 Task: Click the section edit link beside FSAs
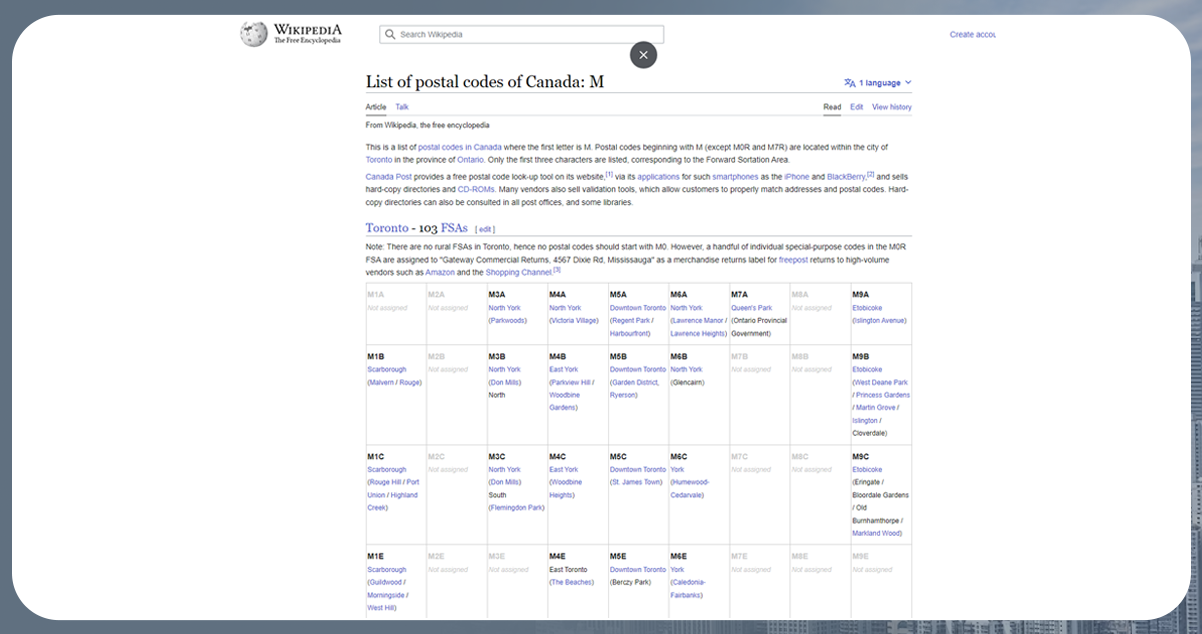(485, 229)
